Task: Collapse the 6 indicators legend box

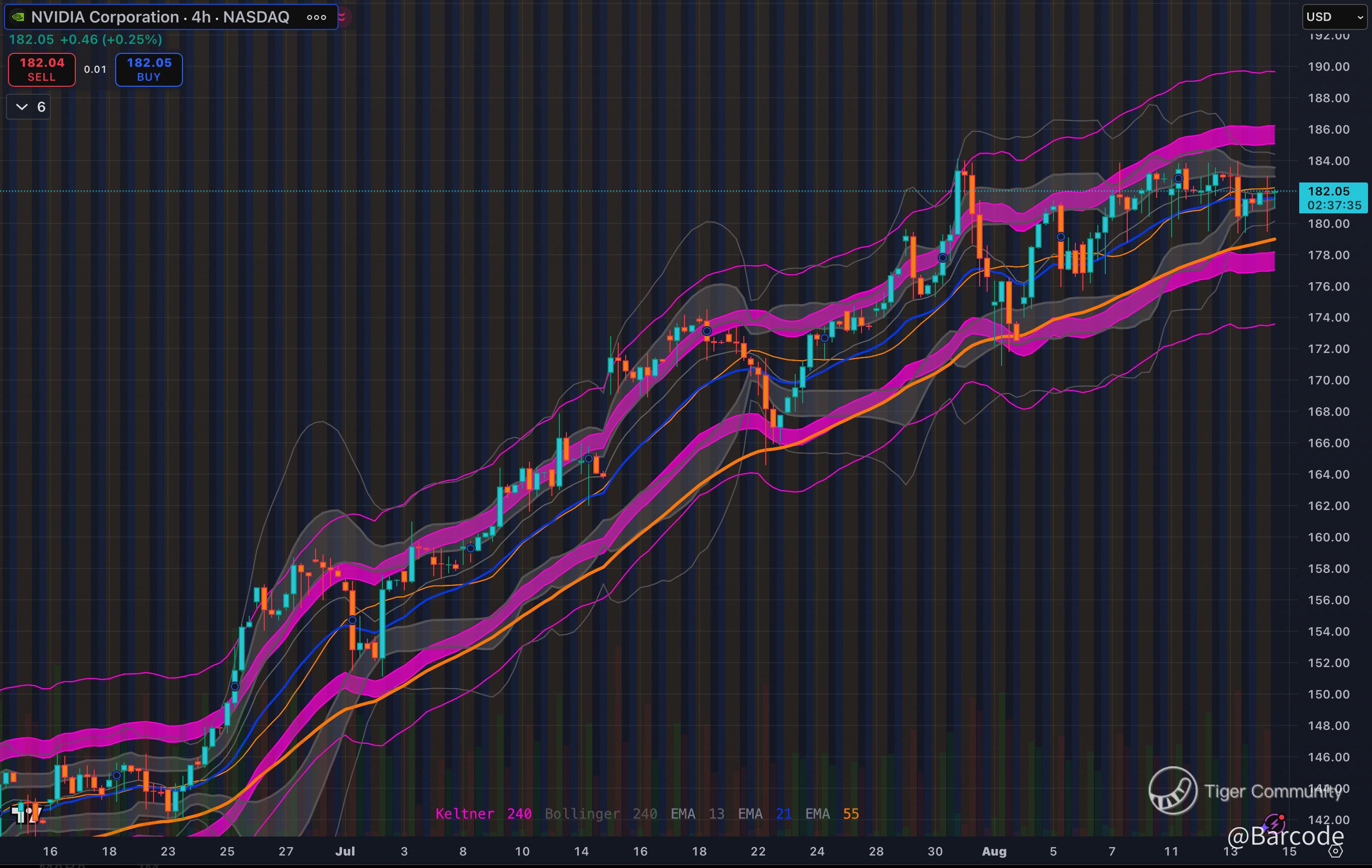Action: point(28,107)
